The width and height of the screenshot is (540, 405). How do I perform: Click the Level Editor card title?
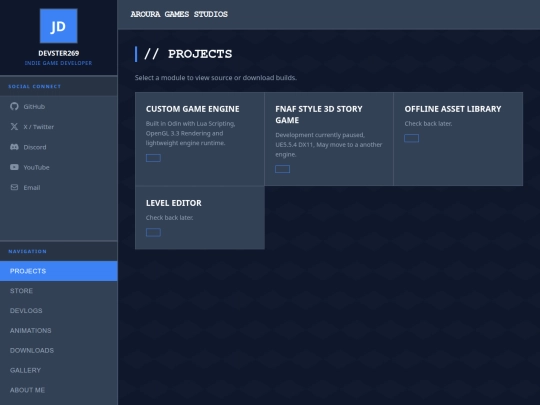coord(174,203)
